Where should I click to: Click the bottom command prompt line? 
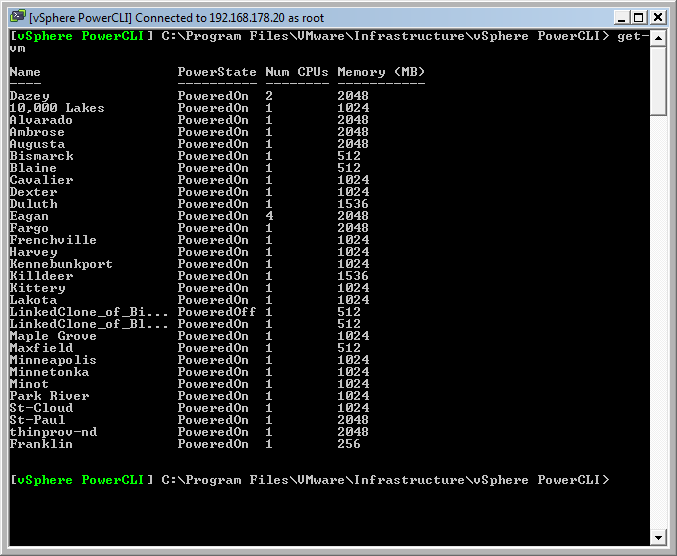coord(310,480)
